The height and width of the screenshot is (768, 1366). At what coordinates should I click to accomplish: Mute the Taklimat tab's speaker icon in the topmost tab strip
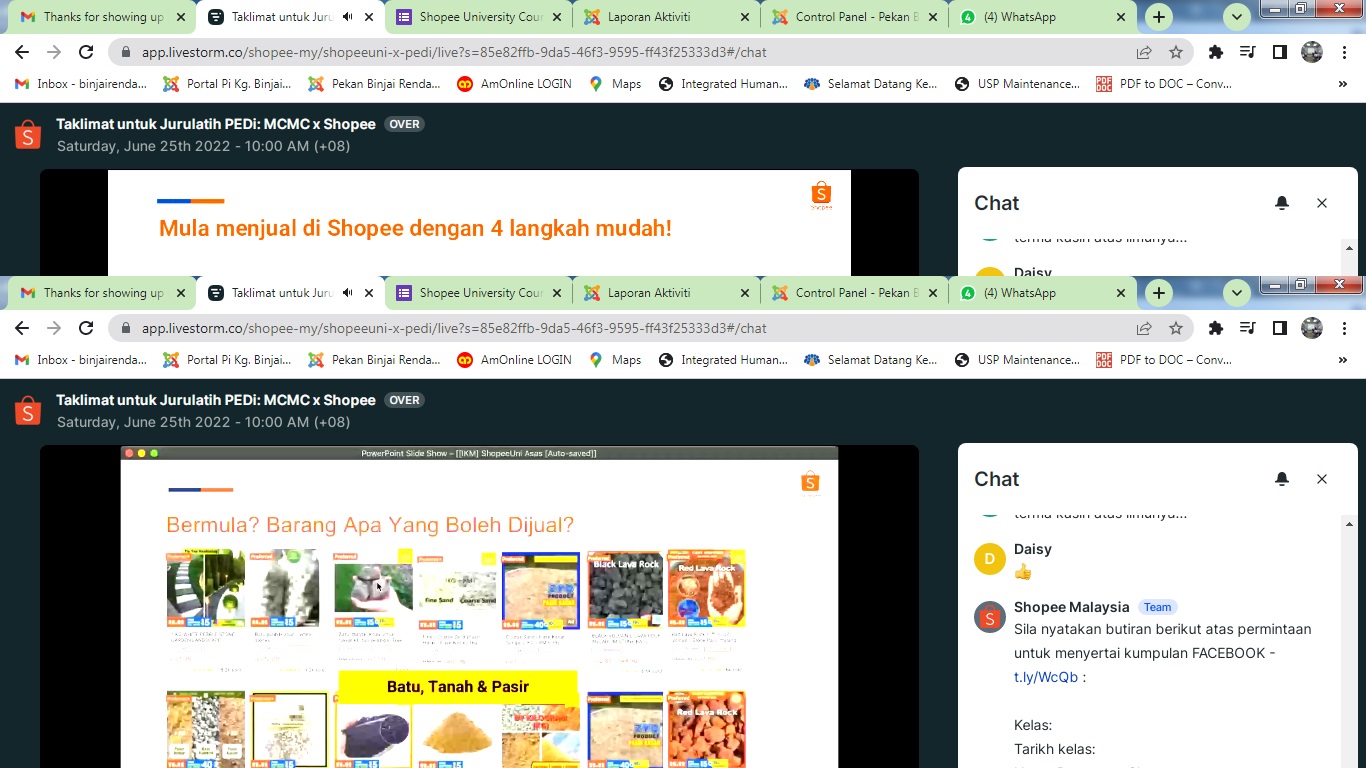[x=348, y=17]
